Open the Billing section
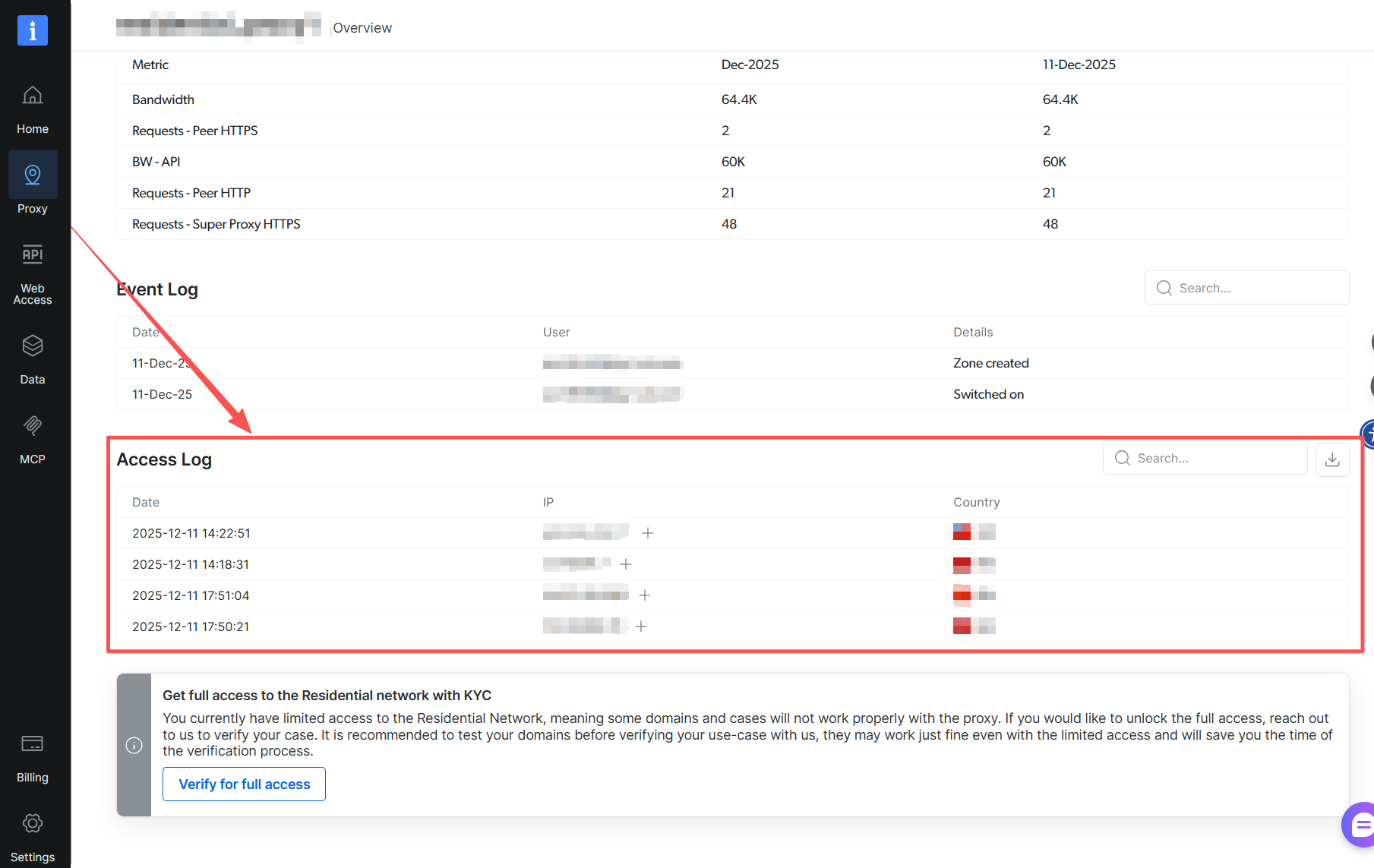The image size is (1374, 868). point(32,743)
